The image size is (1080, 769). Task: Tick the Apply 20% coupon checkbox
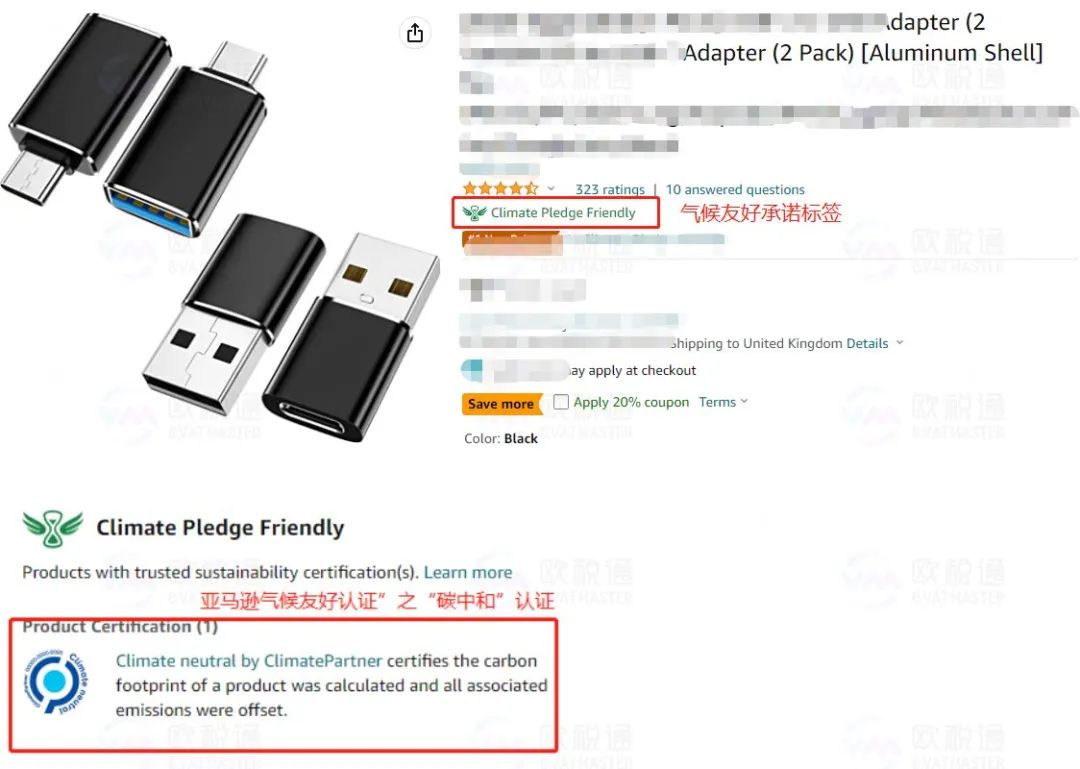click(x=561, y=402)
